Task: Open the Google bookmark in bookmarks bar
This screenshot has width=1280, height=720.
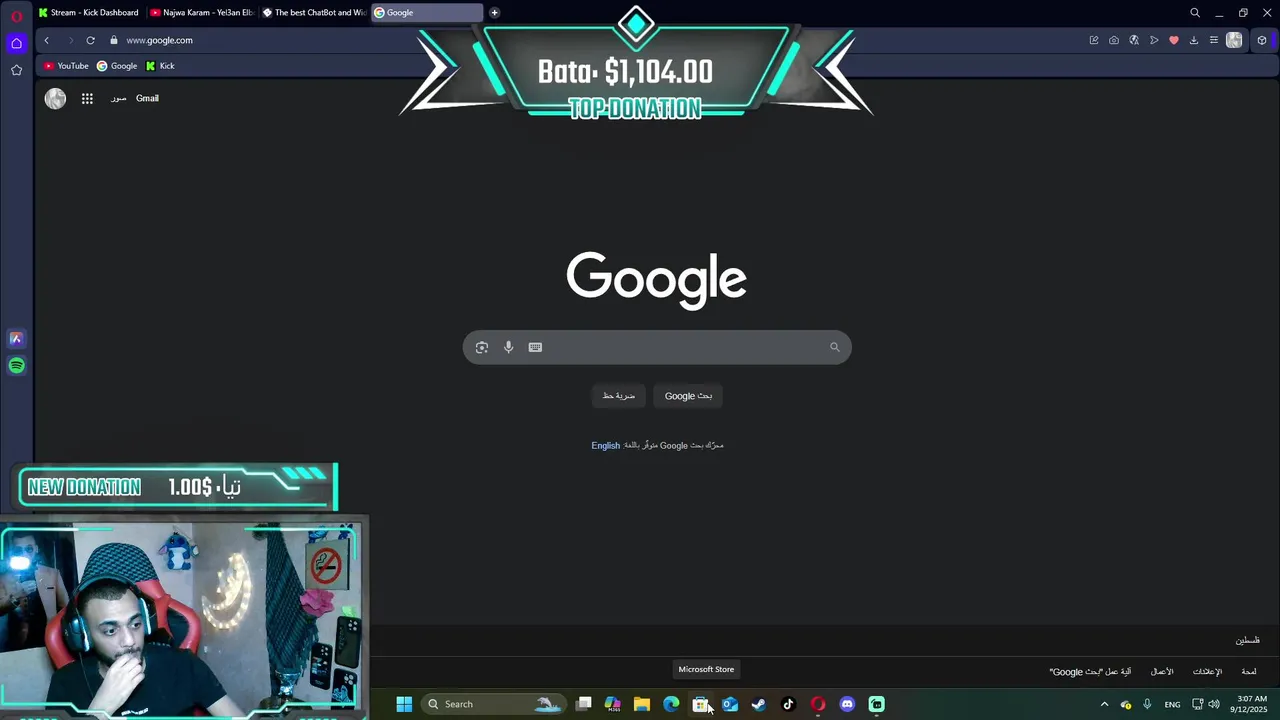Action: tap(117, 66)
